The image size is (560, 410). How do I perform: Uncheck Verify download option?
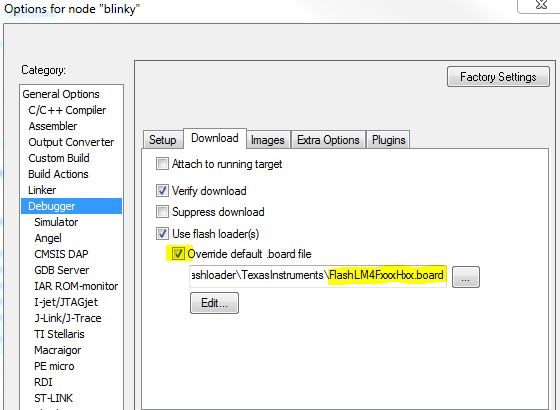[162, 190]
